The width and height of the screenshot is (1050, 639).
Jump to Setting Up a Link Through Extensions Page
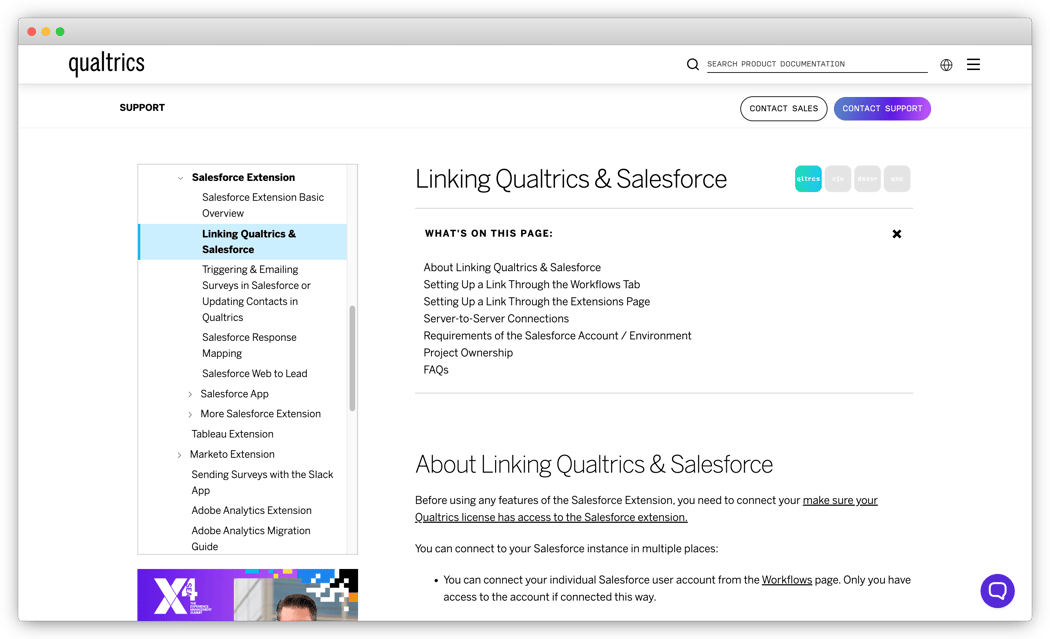click(536, 301)
